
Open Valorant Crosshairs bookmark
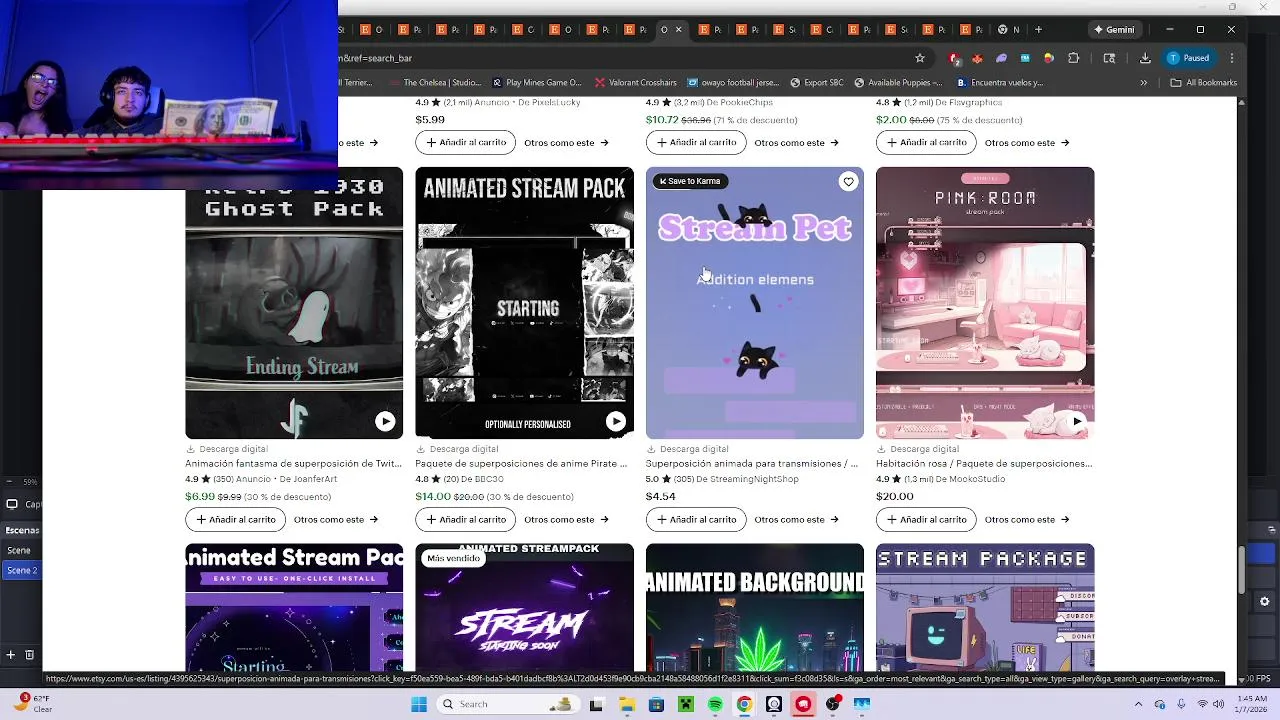pyautogui.click(x=635, y=83)
